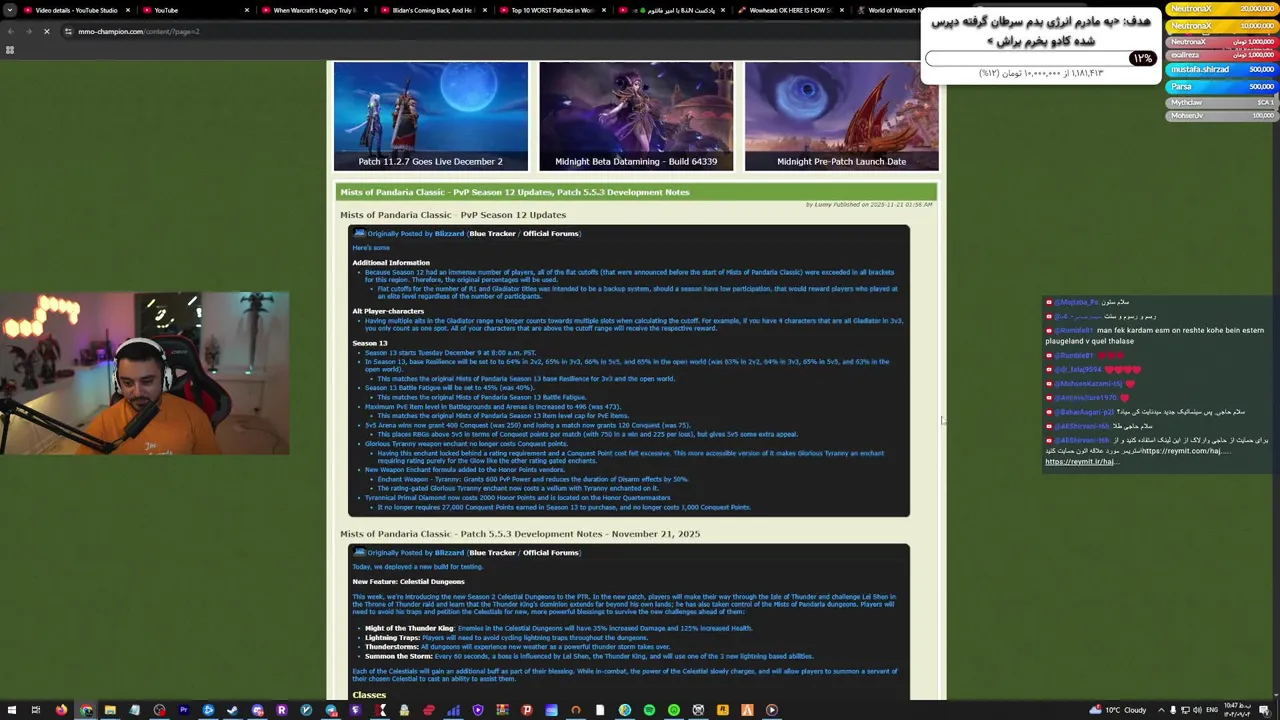Switch to the YouTube tab

click(195, 10)
